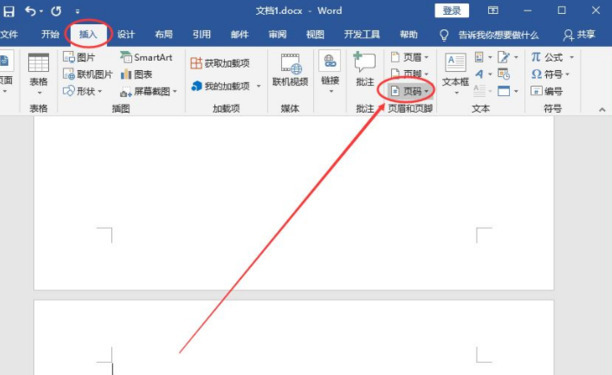Click 编号 number insert button
The width and height of the screenshot is (612, 375).
[x=547, y=91]
